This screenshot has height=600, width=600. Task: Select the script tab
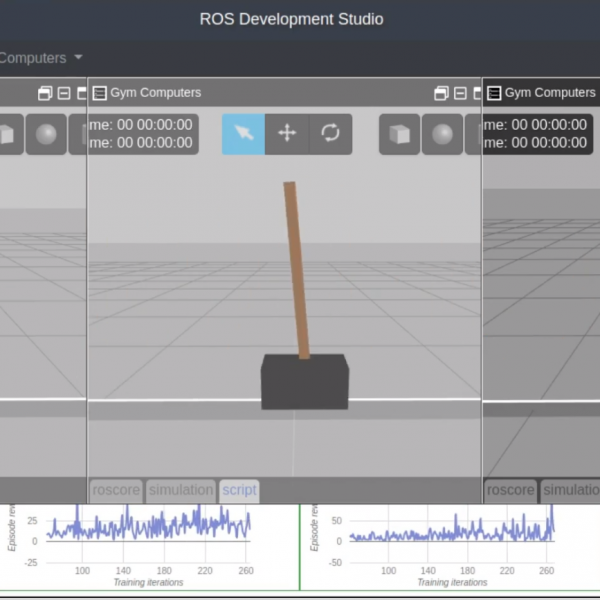[x=239, y=490]
